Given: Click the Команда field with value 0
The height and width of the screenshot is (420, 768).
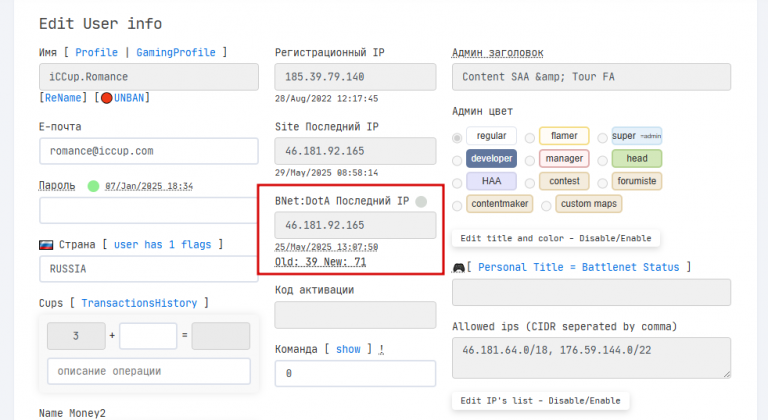Looking at the screenshot, I should click(355, 373).
